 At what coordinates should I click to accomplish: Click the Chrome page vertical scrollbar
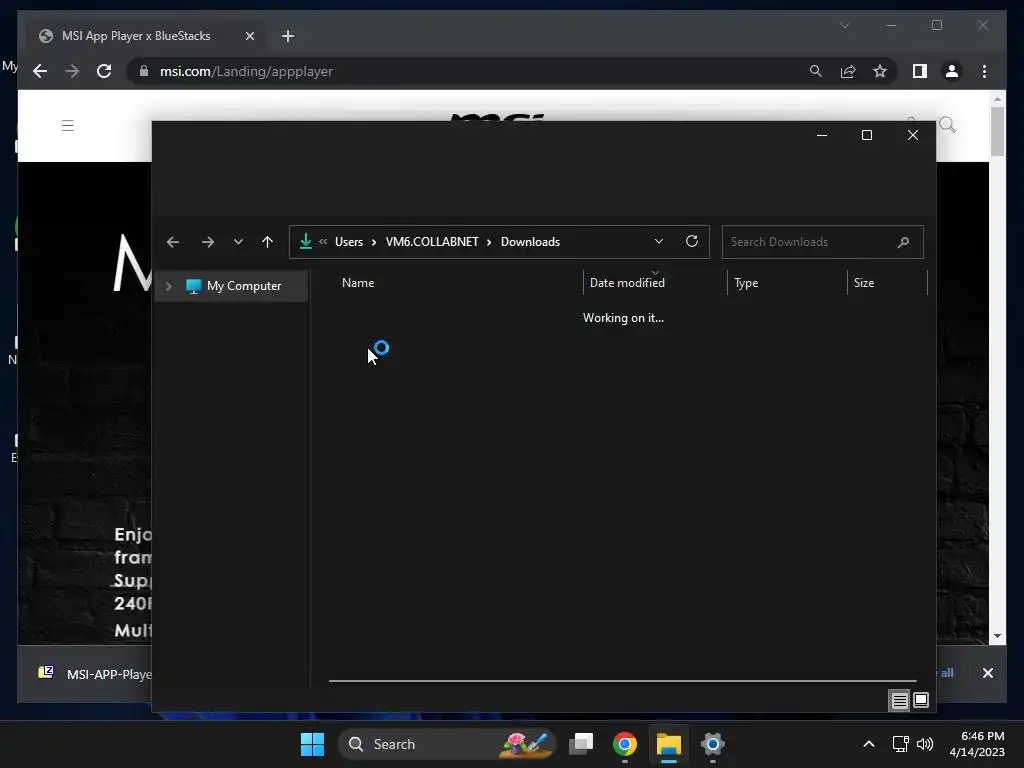[997, 131]
